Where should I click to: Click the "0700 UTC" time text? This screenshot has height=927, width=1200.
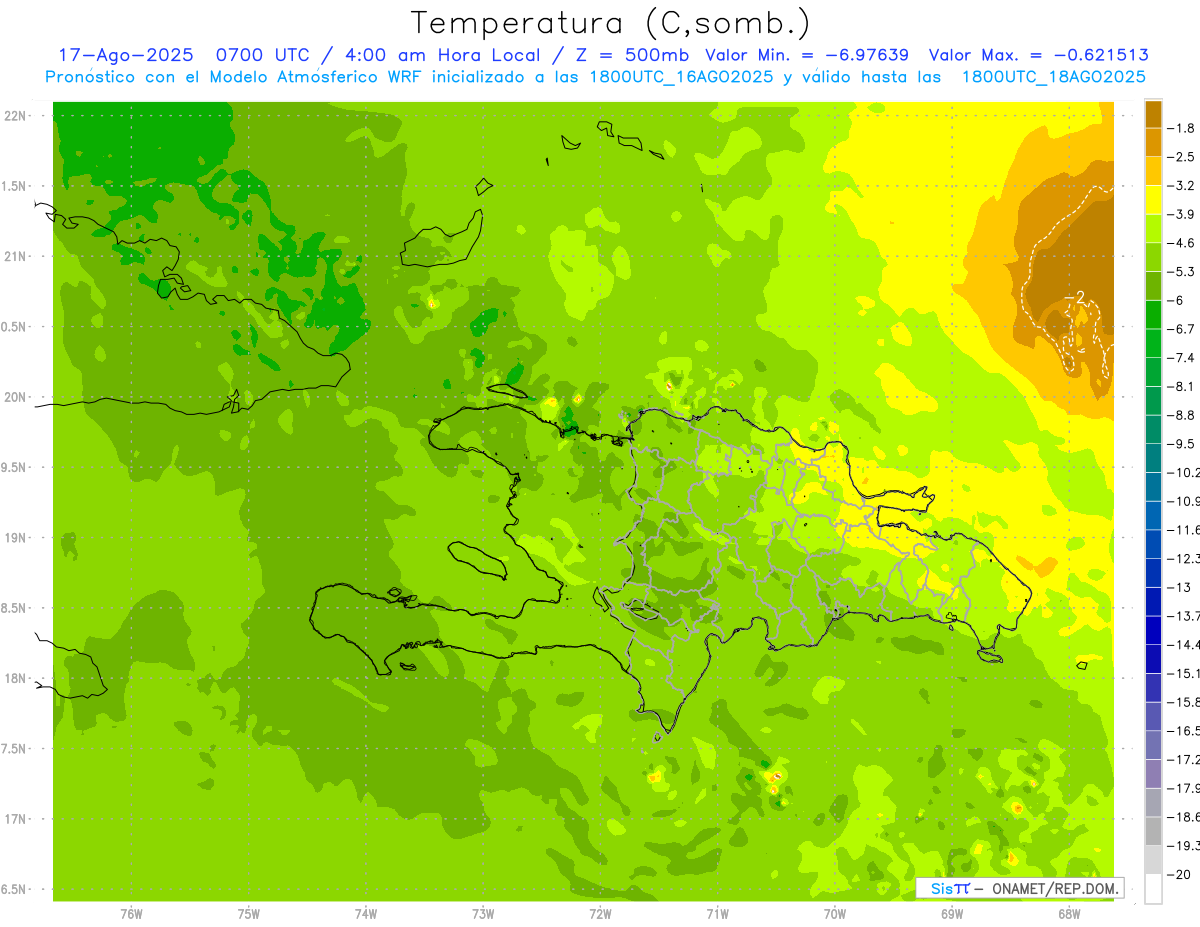pyautogui.click(x=264, y=55)
